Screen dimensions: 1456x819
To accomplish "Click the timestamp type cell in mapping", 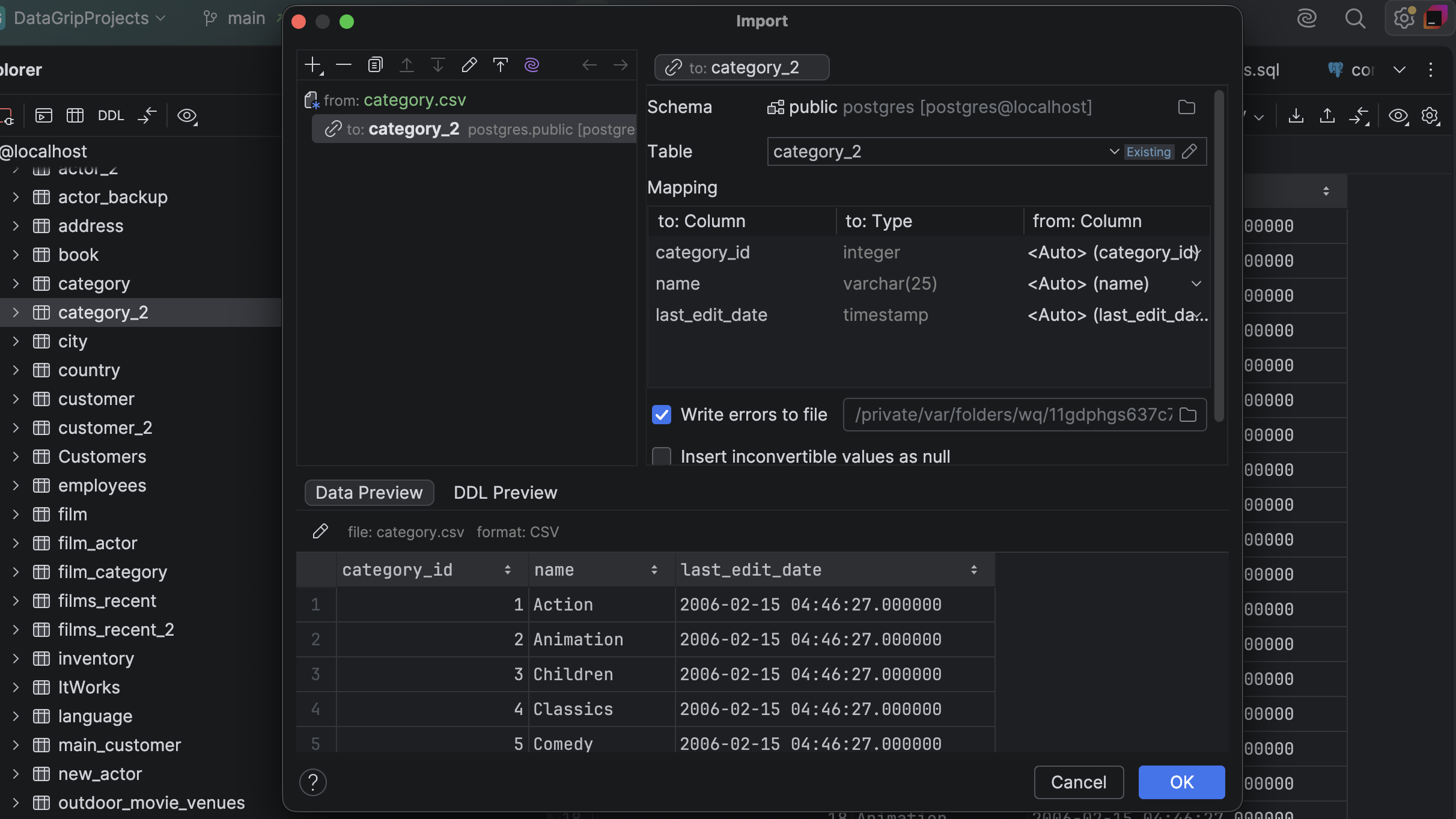I will [929, 315].
